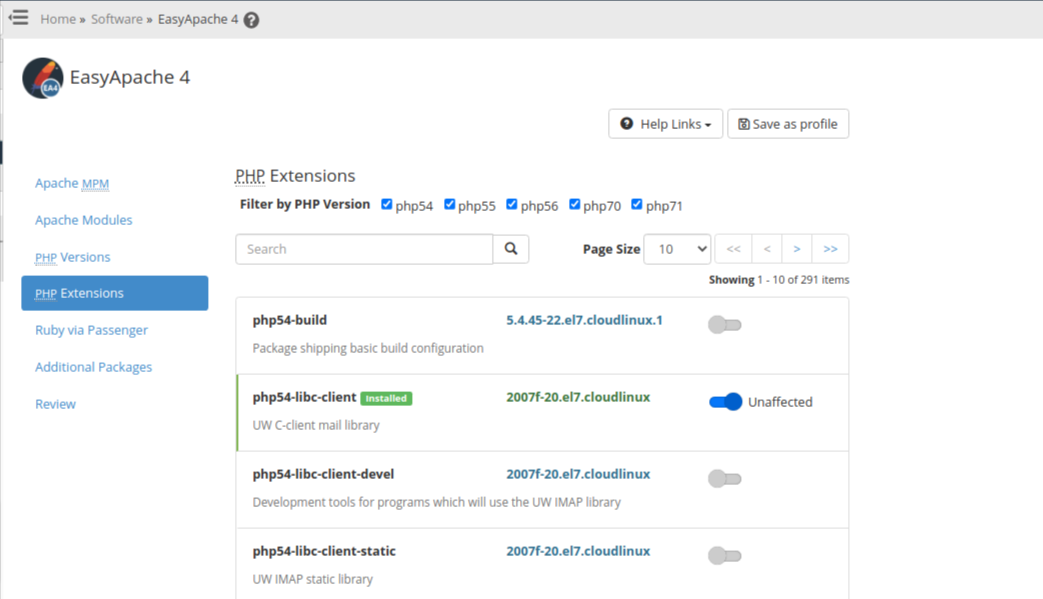
Task: Switch to PHP Versions section
Action: pyautogui.click(x=73, y=257)
